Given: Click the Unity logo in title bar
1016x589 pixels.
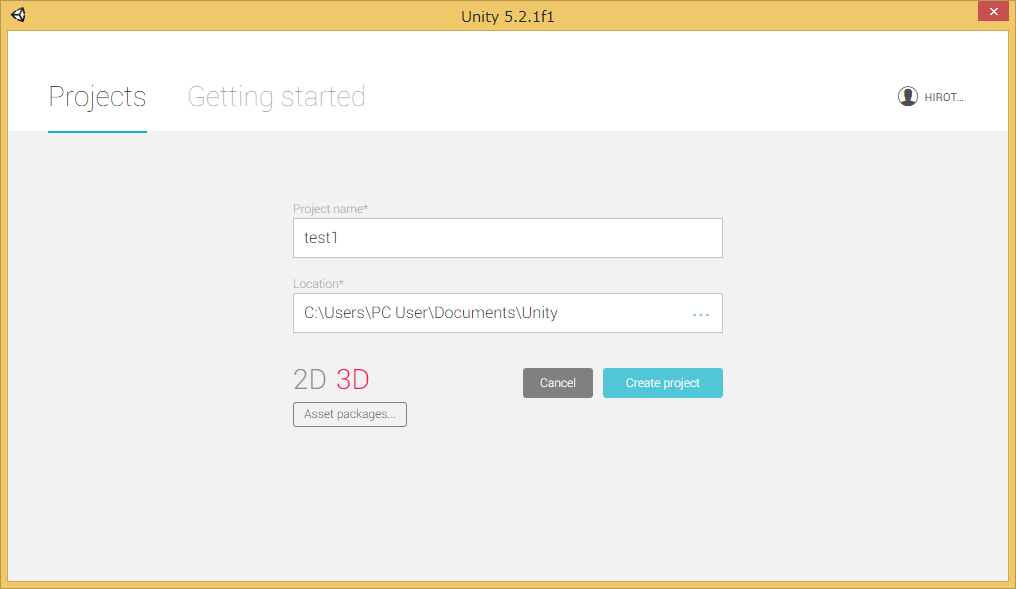Looking at the screenshot, I should coord(18,14).
